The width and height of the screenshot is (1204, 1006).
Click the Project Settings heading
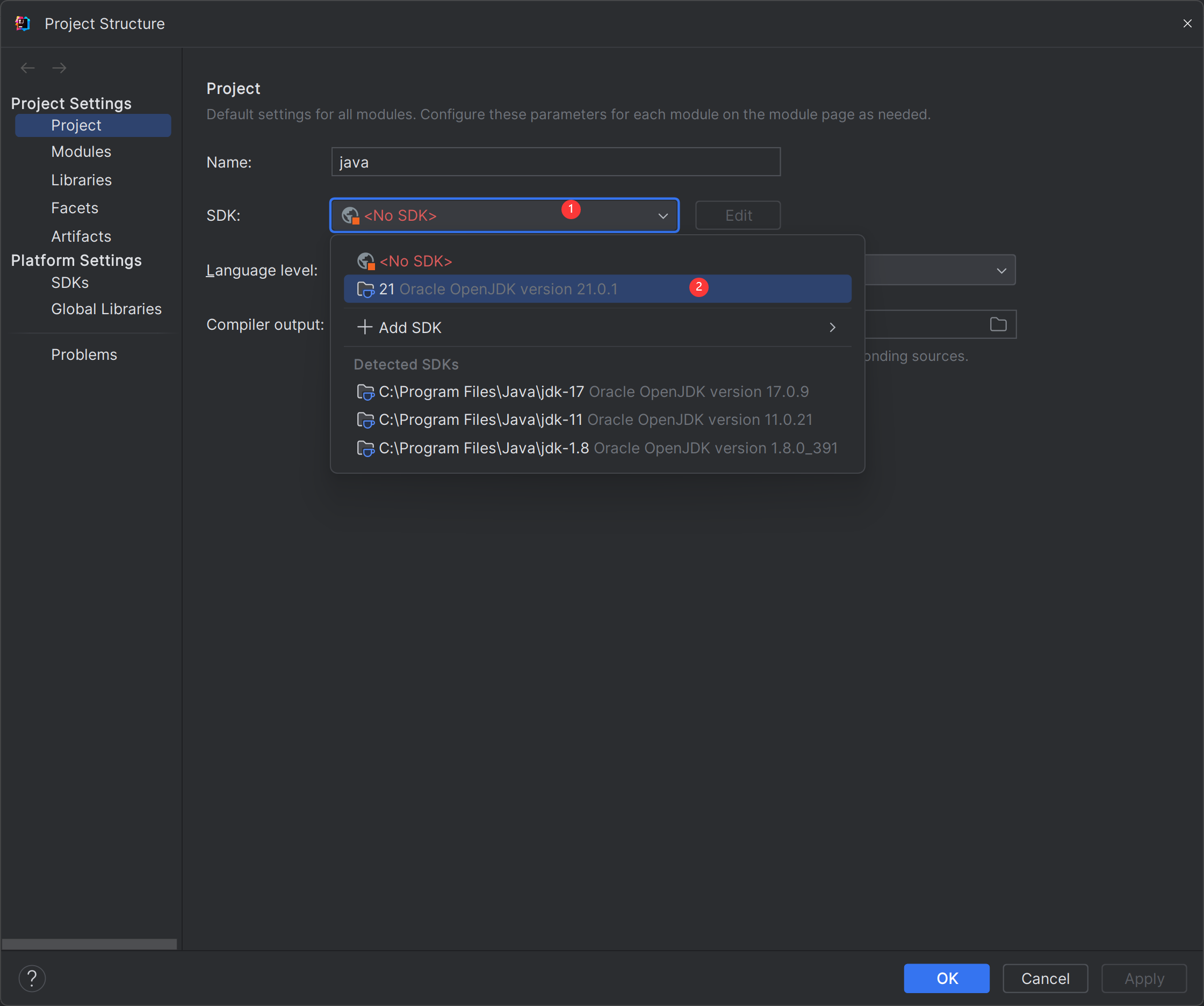71,104
